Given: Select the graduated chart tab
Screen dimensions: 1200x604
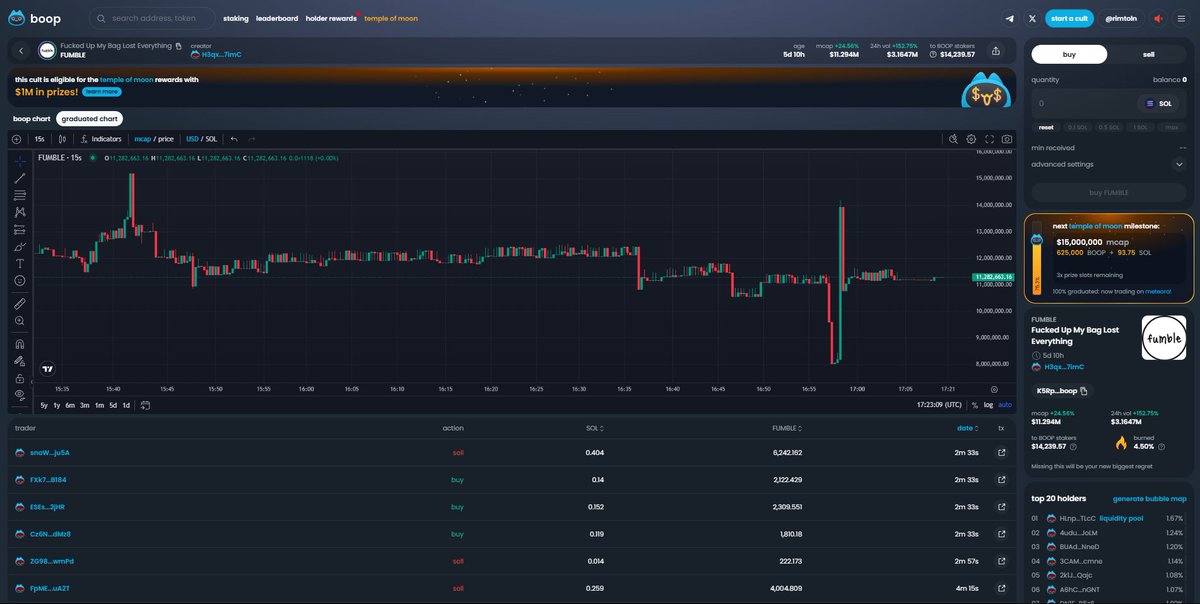Looking at the screenshot, I should tap(89, 119).
